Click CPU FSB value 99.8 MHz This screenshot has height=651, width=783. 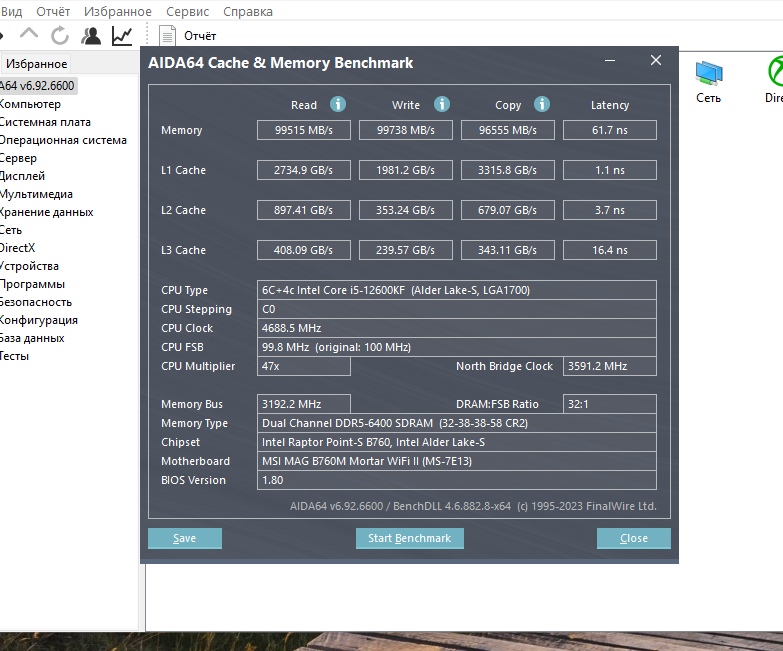coord(456,347)
